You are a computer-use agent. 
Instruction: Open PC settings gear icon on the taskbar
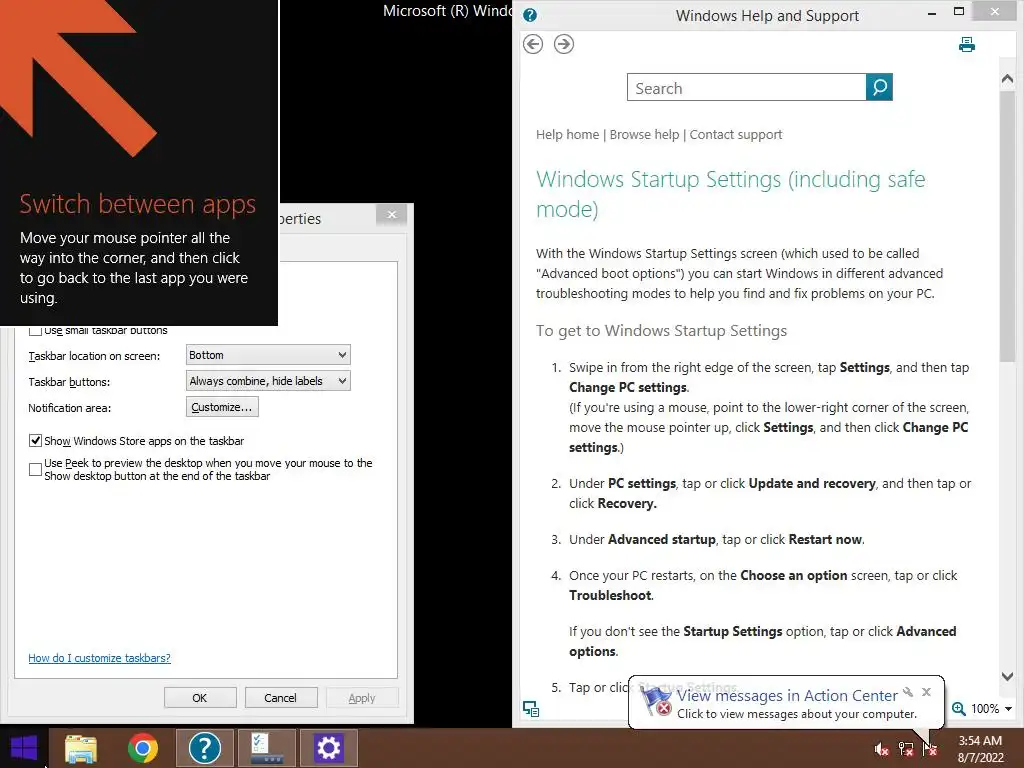coord(328,748)
